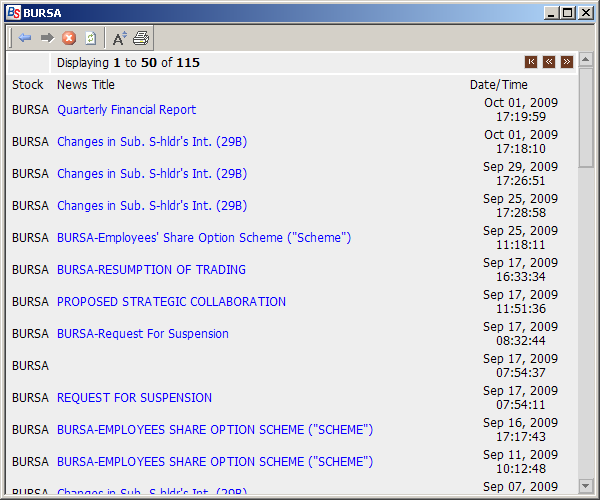600x500 pixels.
Task: Open Changes in Sub. S-hldr's Int. dated Oct 01
Action: click(x=152, y=142)
